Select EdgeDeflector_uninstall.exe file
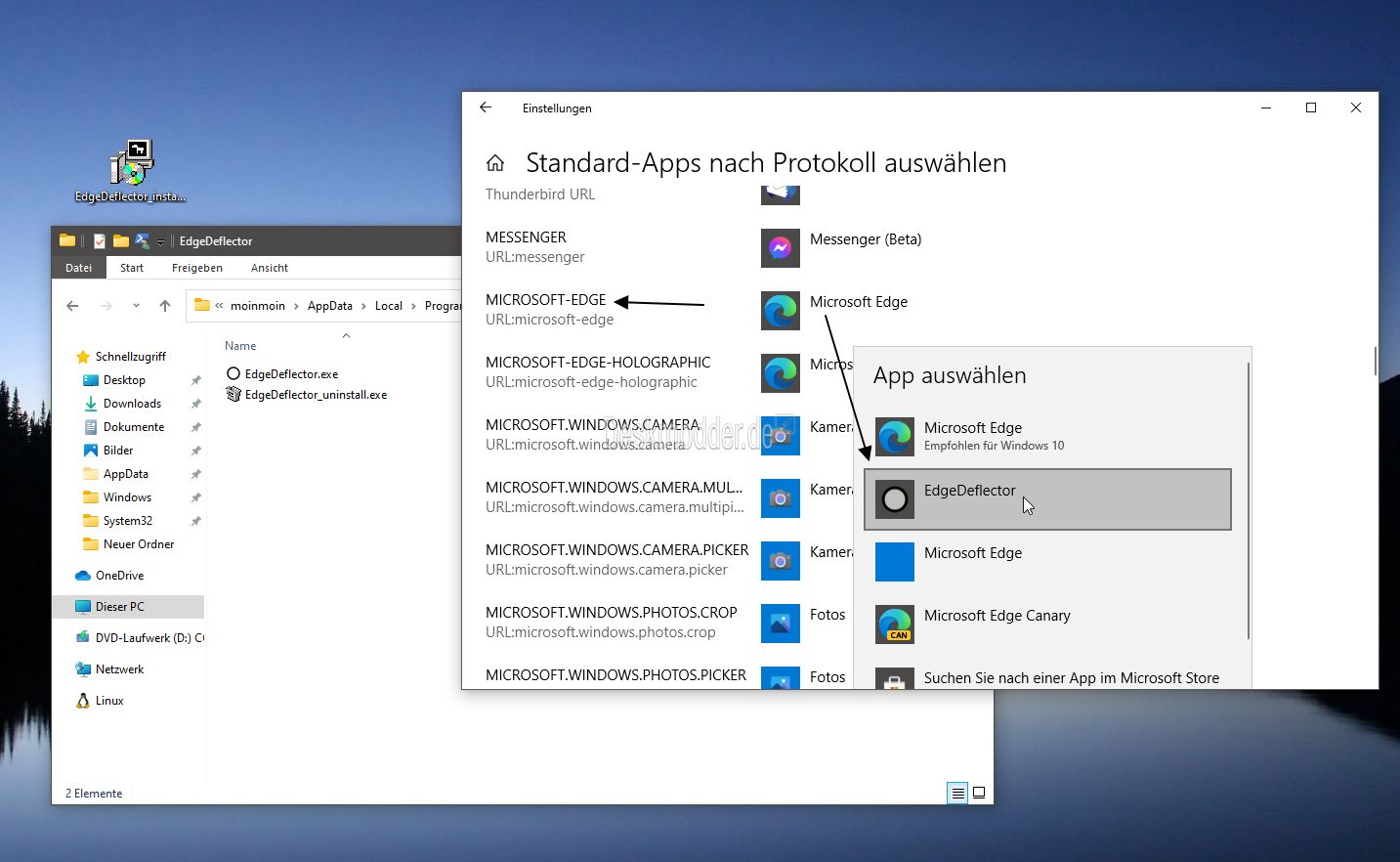 click(307, 395)
